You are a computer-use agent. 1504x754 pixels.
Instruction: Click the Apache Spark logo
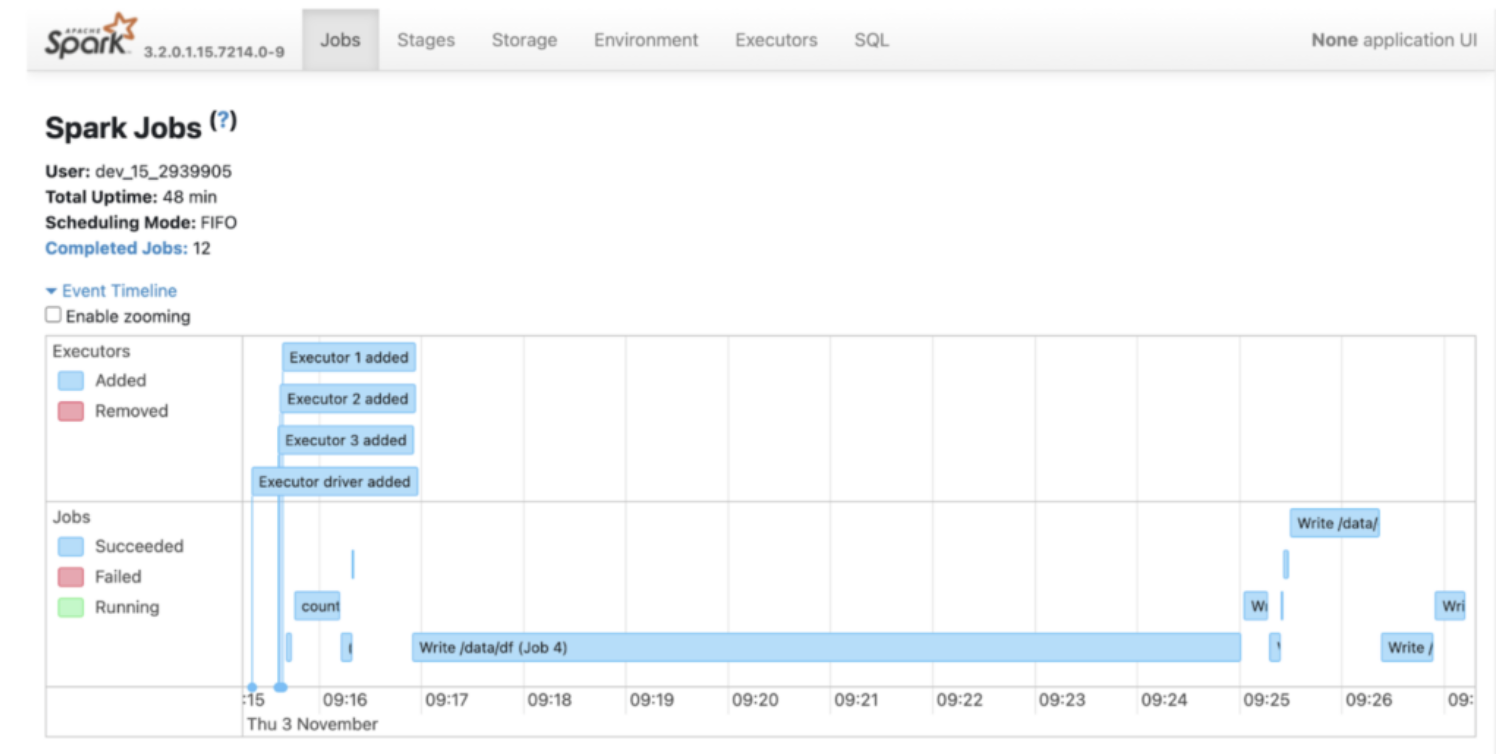(91, 37)
